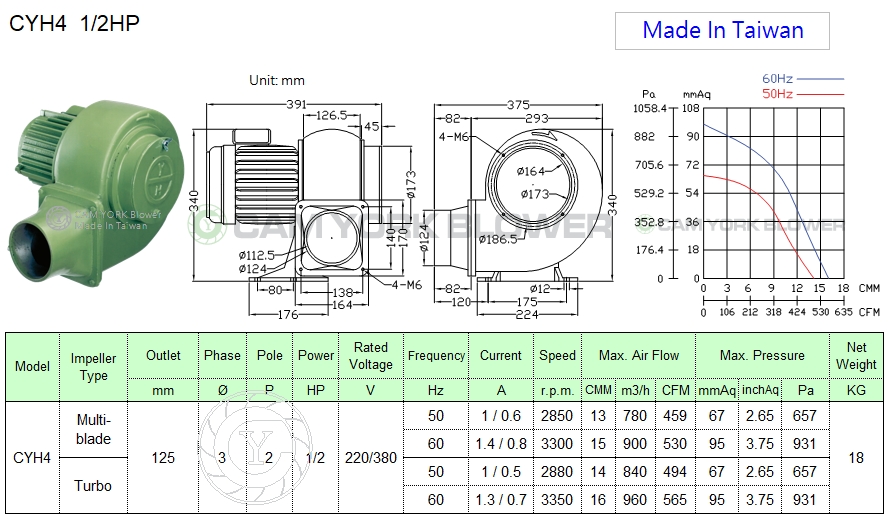The width and height of the screenshot is (890, 523).
Task: Click the '125' outlet cell
Action: [163, 458]
